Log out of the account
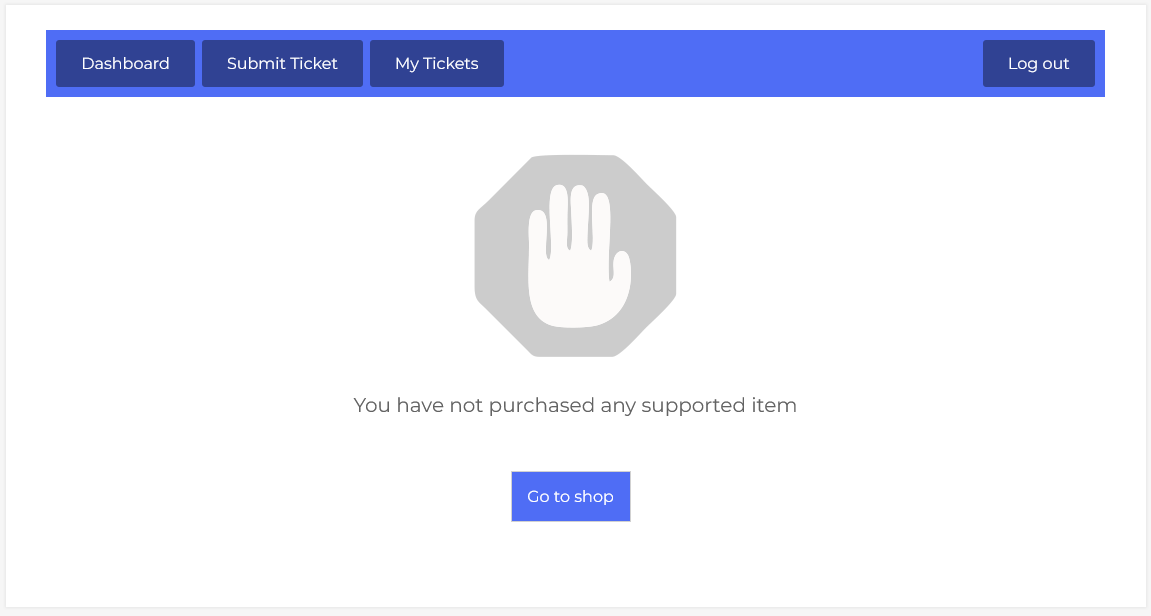Screen dimensions: 1151x616 pos(1038,64)
